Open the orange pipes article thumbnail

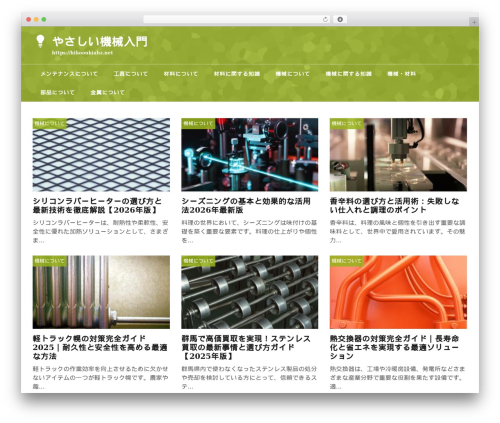[x=398, y=292]
